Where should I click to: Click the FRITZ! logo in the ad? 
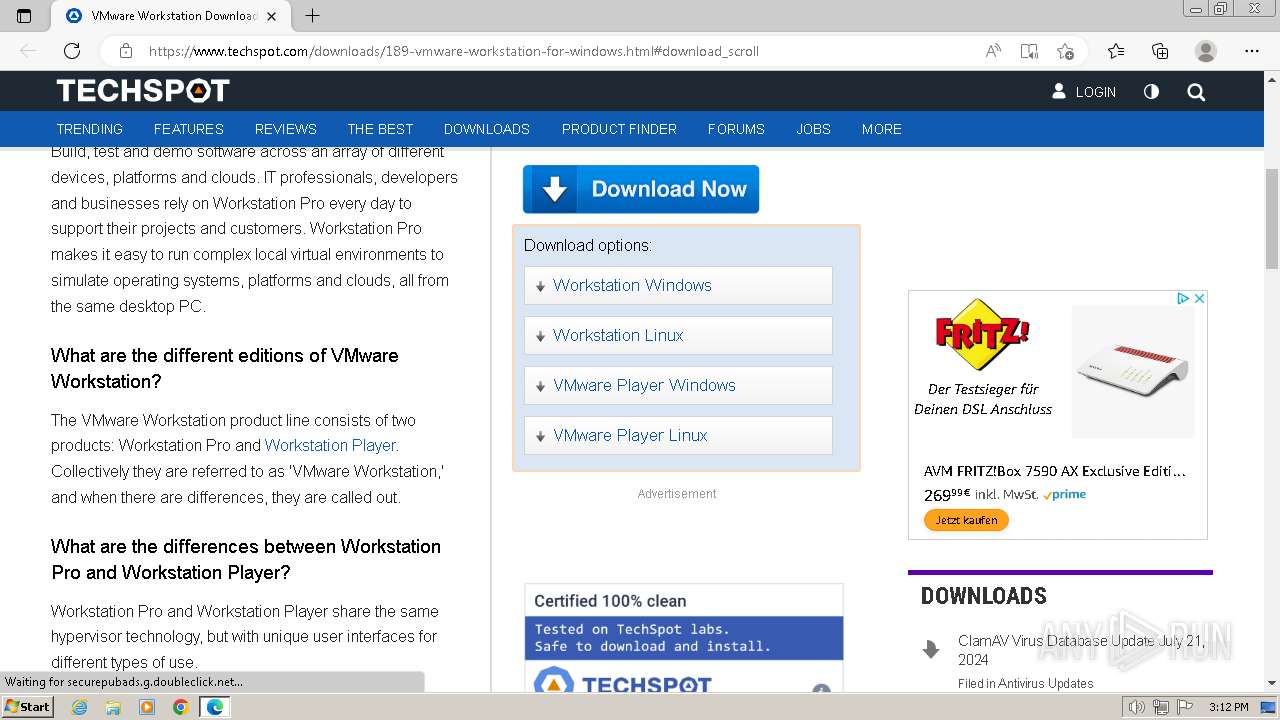tap(982, 333)
